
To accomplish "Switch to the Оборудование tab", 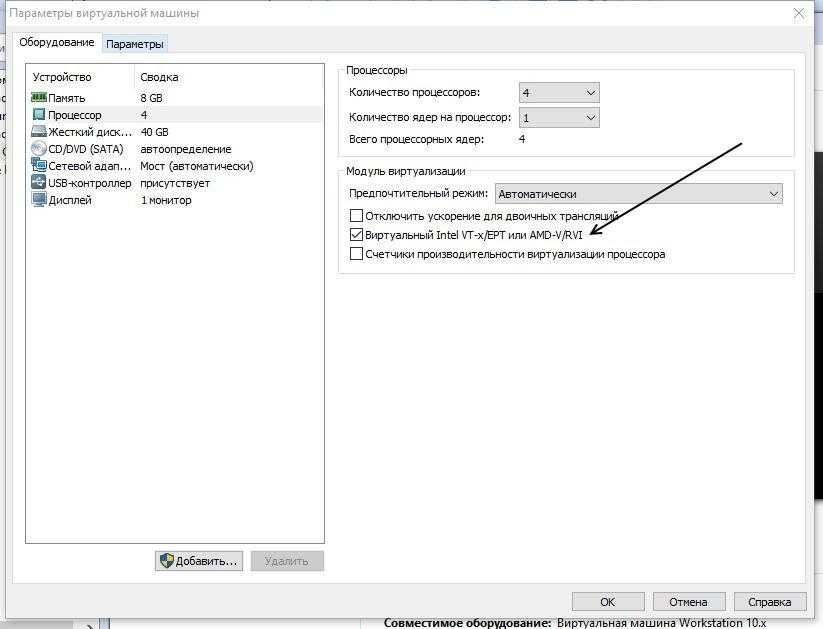I will [x=57, y=43].
